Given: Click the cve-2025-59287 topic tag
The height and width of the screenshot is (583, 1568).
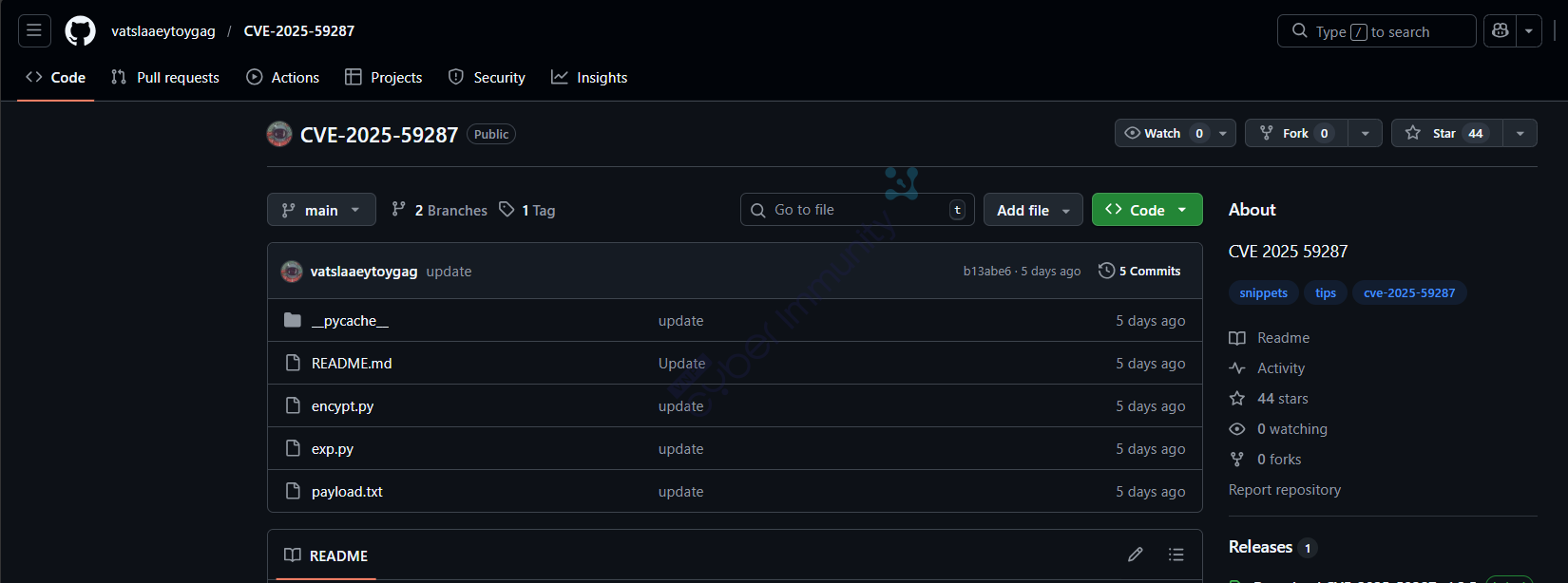Looking at the screenshot, I should pos(1408,293).
